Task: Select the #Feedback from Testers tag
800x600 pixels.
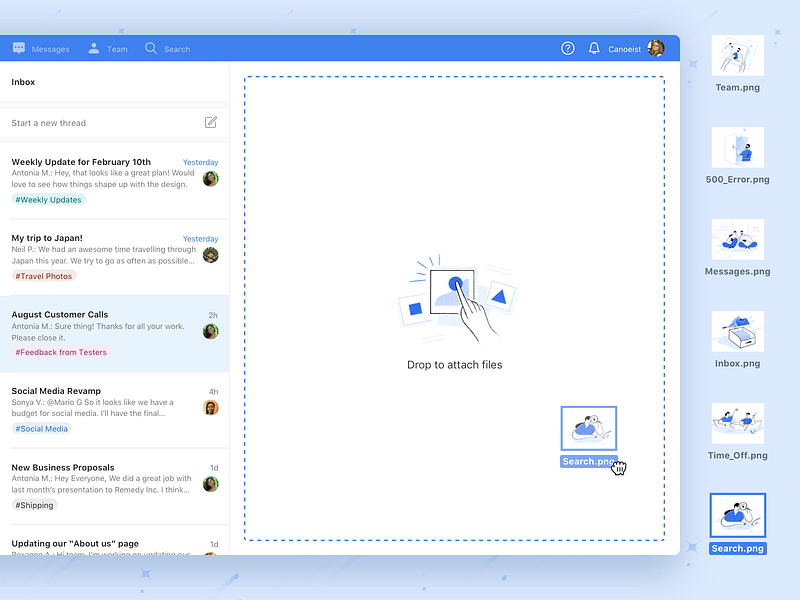Action: tap(59, 351)
